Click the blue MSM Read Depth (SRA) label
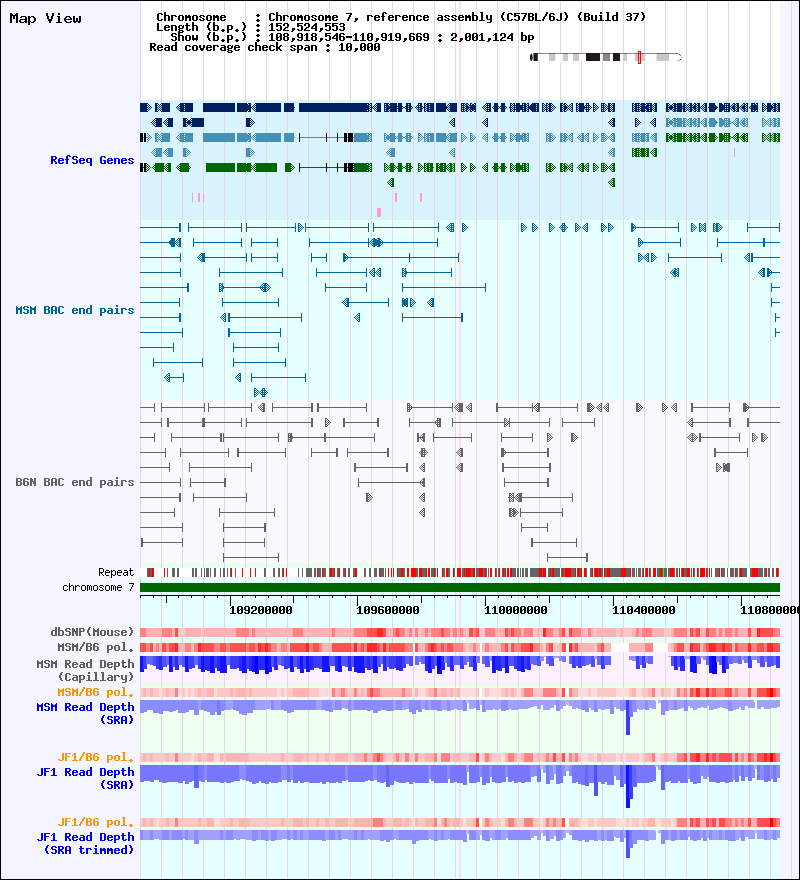This screenshot has width=800, height=880. pos(85,713)
